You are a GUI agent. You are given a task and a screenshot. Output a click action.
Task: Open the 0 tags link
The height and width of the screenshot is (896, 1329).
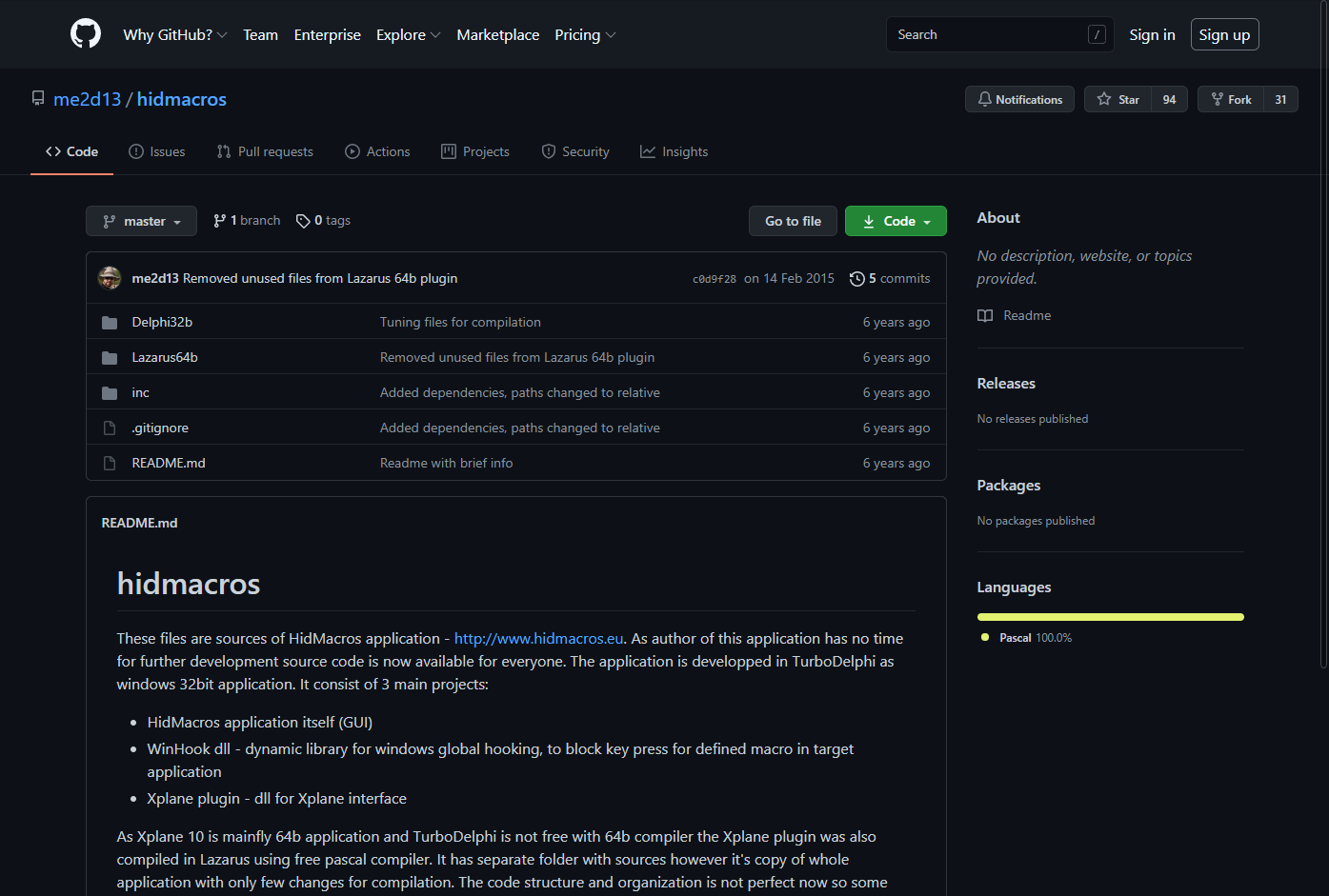[x=323, y=221]
